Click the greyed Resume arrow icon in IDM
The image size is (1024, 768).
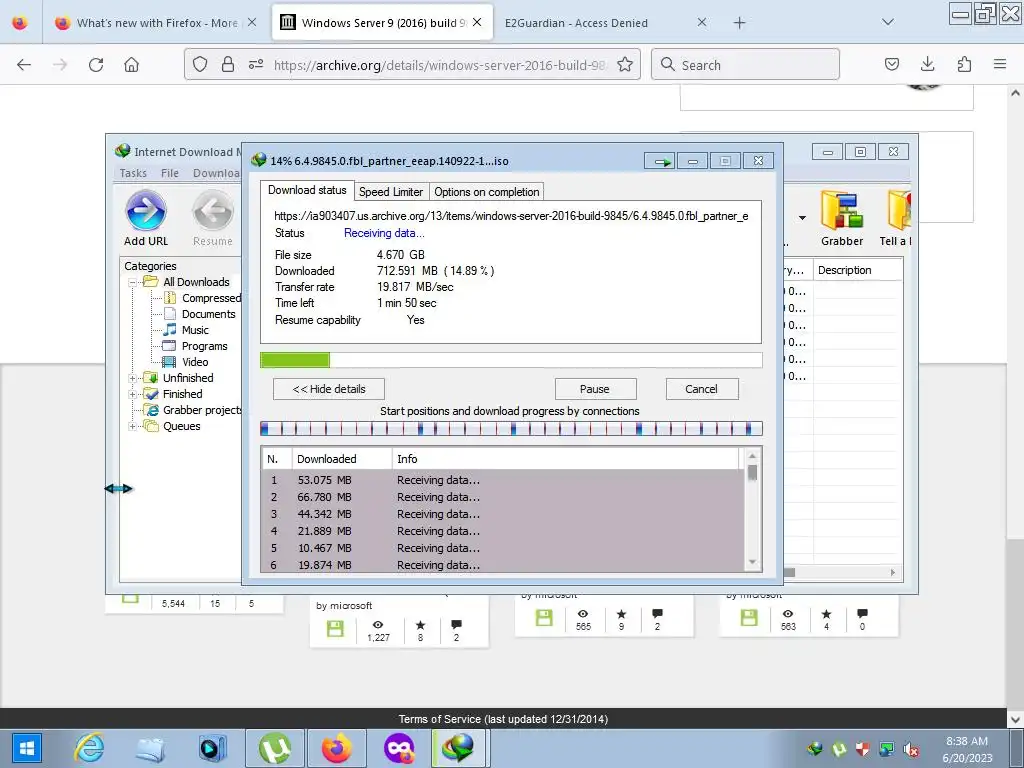[213, 211]
